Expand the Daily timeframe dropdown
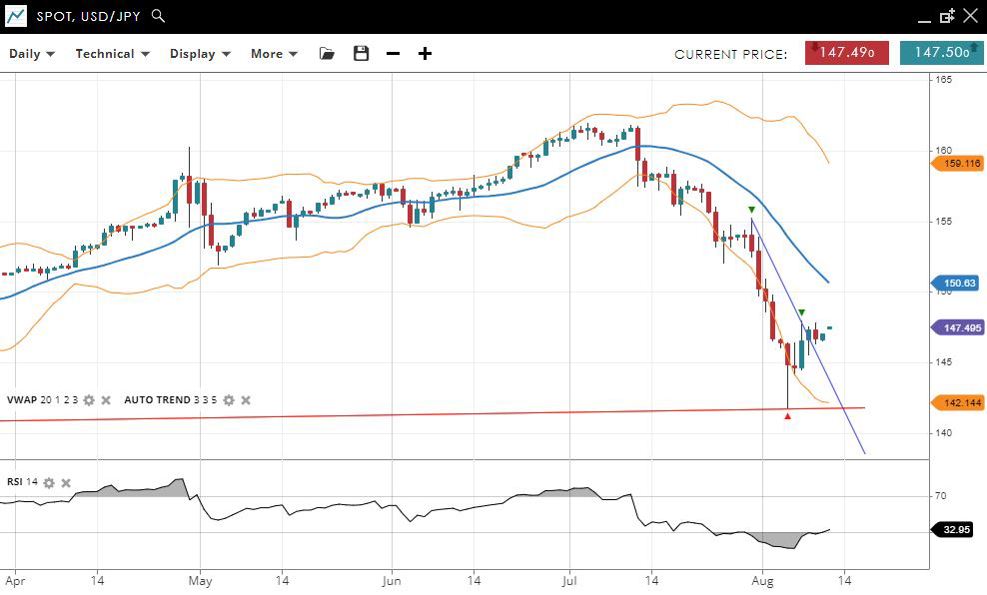Screen dimensions: 987x595 point(32,54)
